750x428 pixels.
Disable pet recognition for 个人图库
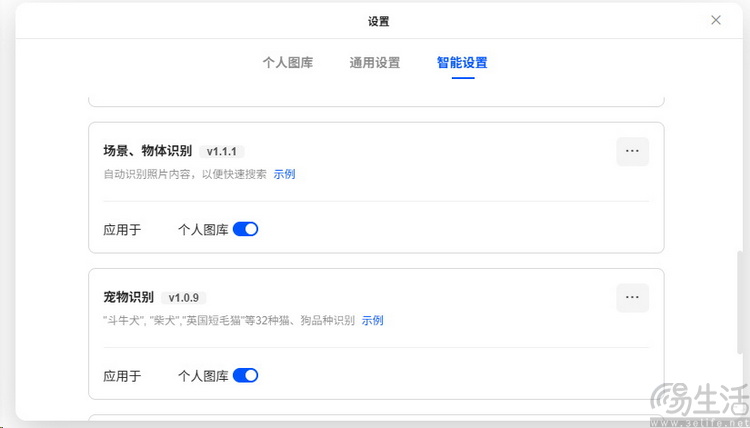point(245,375)
